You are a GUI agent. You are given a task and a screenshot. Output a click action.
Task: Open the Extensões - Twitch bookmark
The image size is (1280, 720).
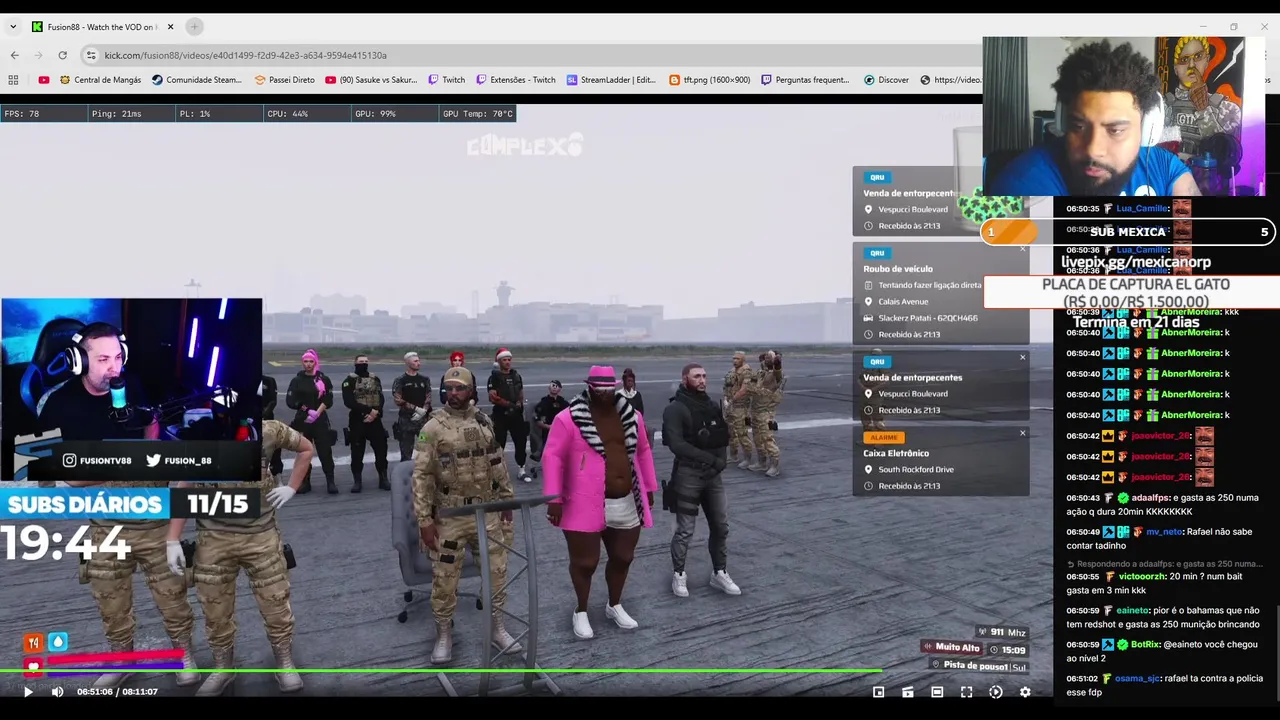[x=516, y=80]
